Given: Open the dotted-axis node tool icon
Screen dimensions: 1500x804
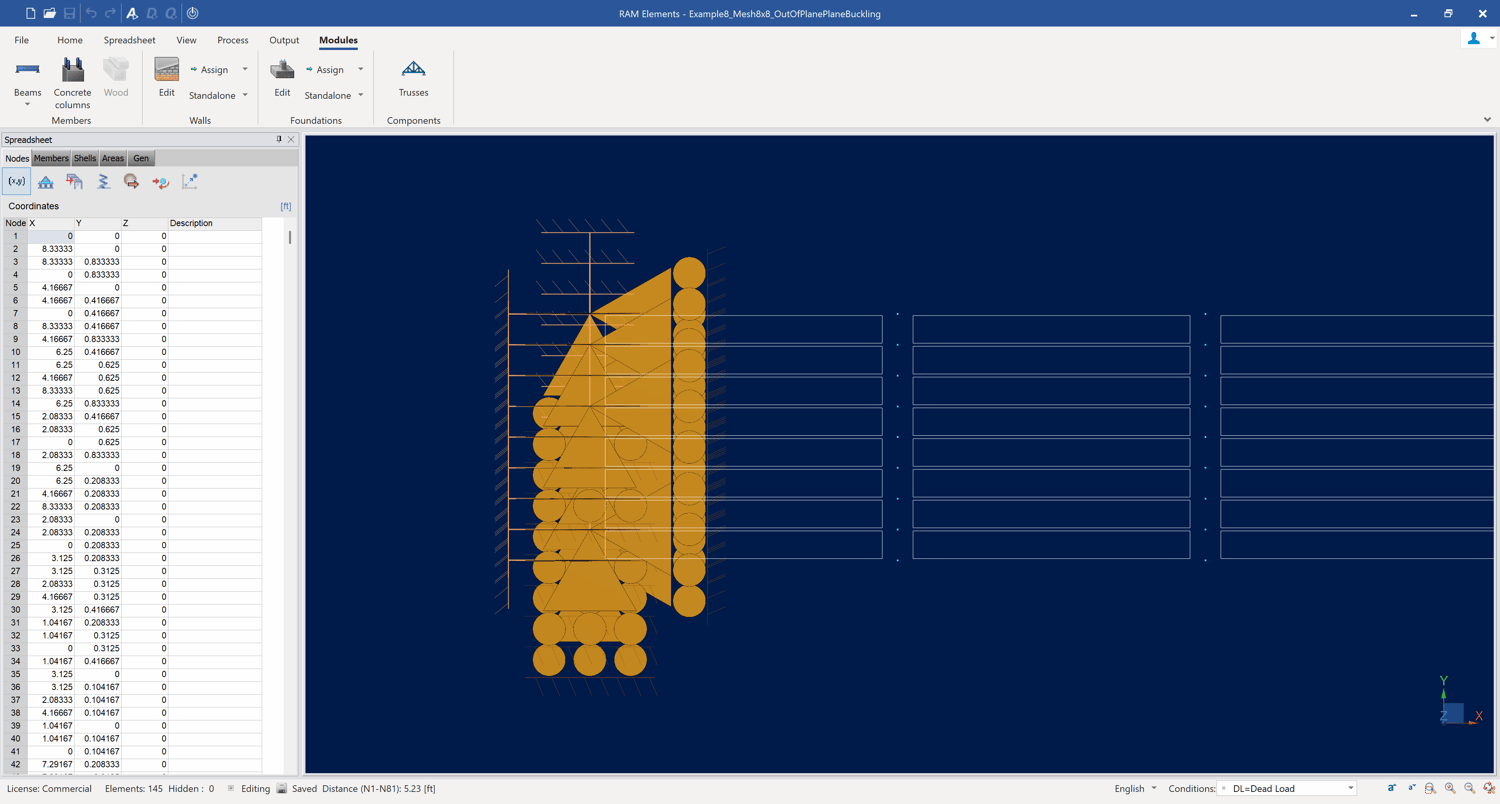Looking at the screenshot, I should pos(189,181).
